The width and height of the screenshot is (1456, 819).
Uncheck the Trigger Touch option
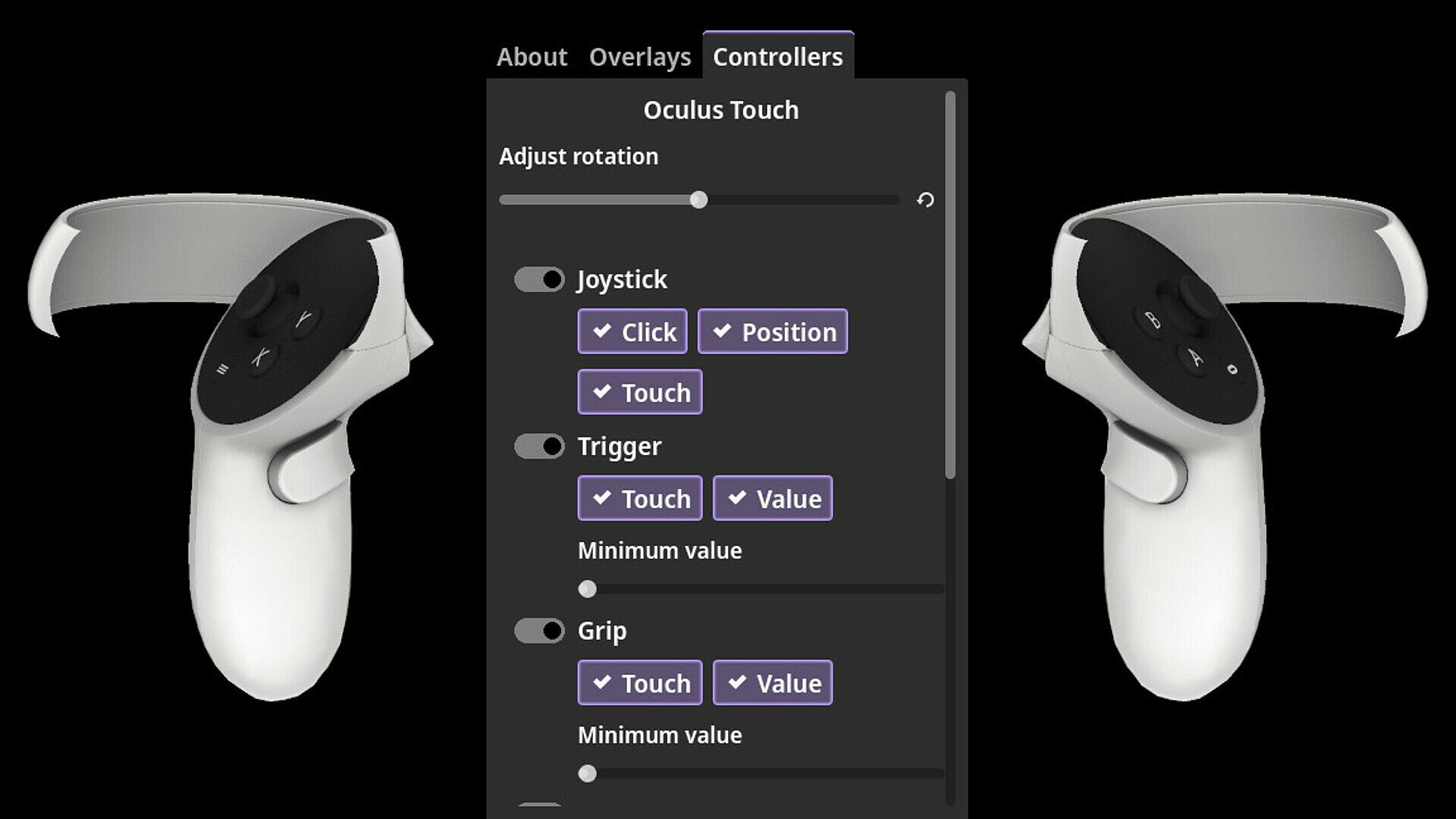pyautogui.click(x=640, y=498)
